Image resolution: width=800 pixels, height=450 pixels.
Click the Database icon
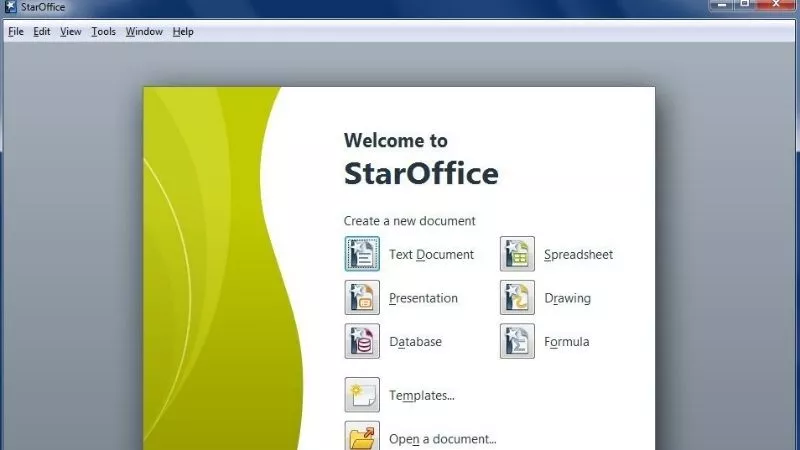click(x=362, y=342)
